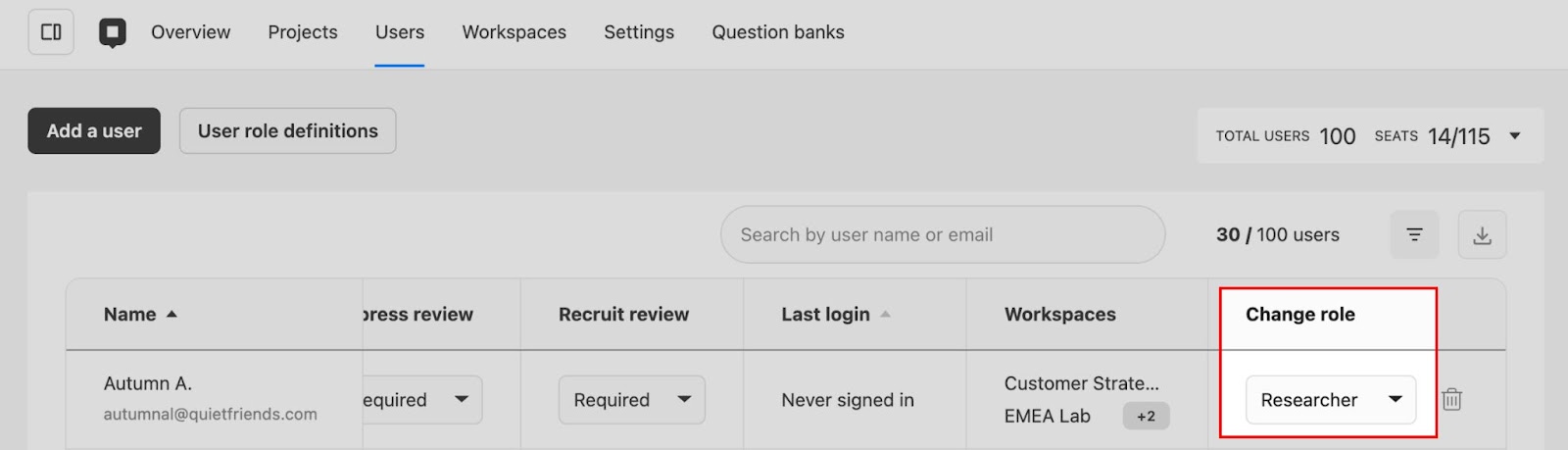Go to the Overview tab
This screenshot has height=450, width=1568.
191,32
